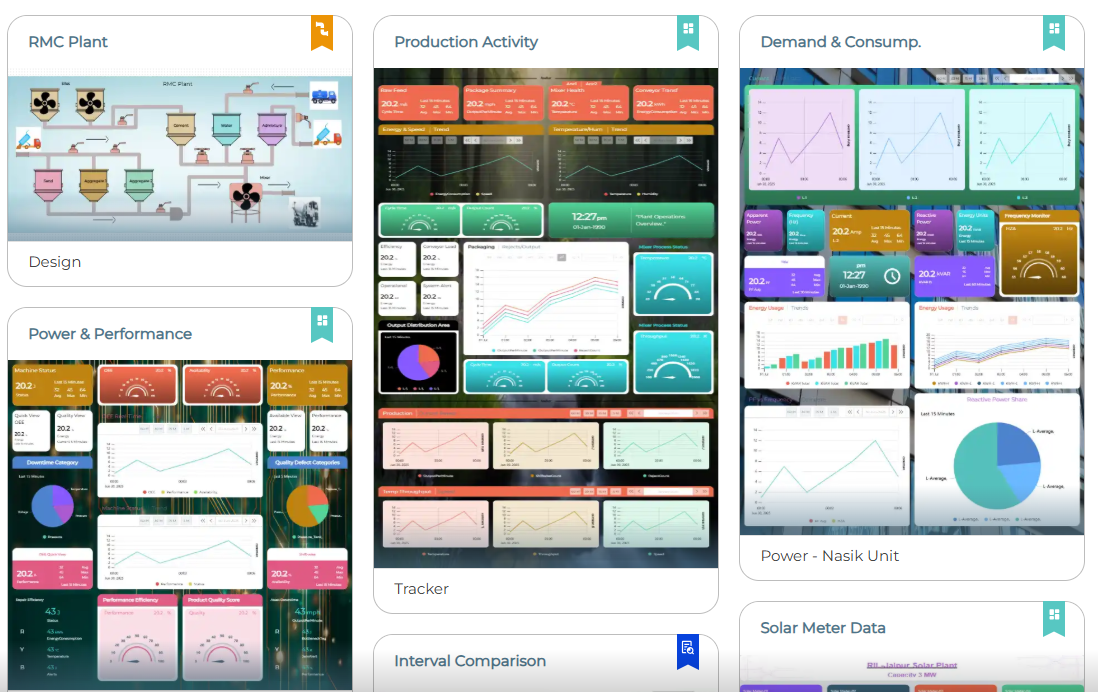Click the Design label under RMC Plant
Viewport: 1098px width, 692px height.
click(55, 262)
